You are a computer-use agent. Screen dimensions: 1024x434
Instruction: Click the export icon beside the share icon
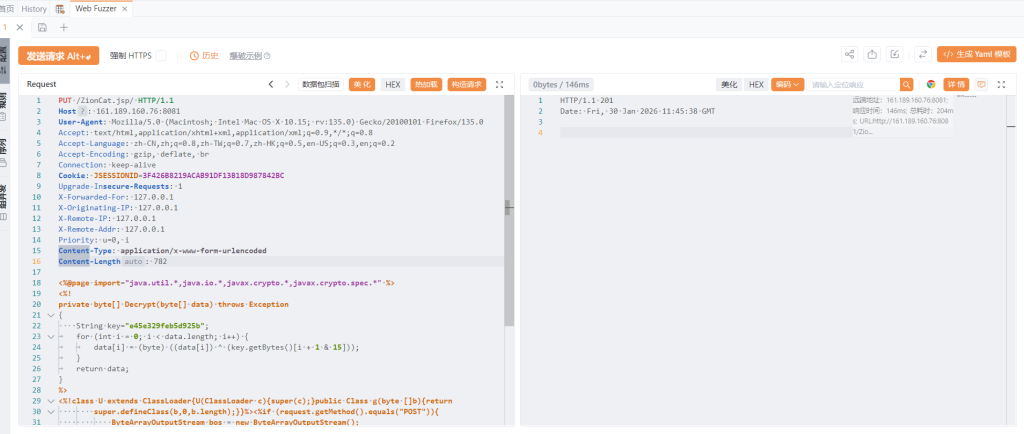coord(872,55)
